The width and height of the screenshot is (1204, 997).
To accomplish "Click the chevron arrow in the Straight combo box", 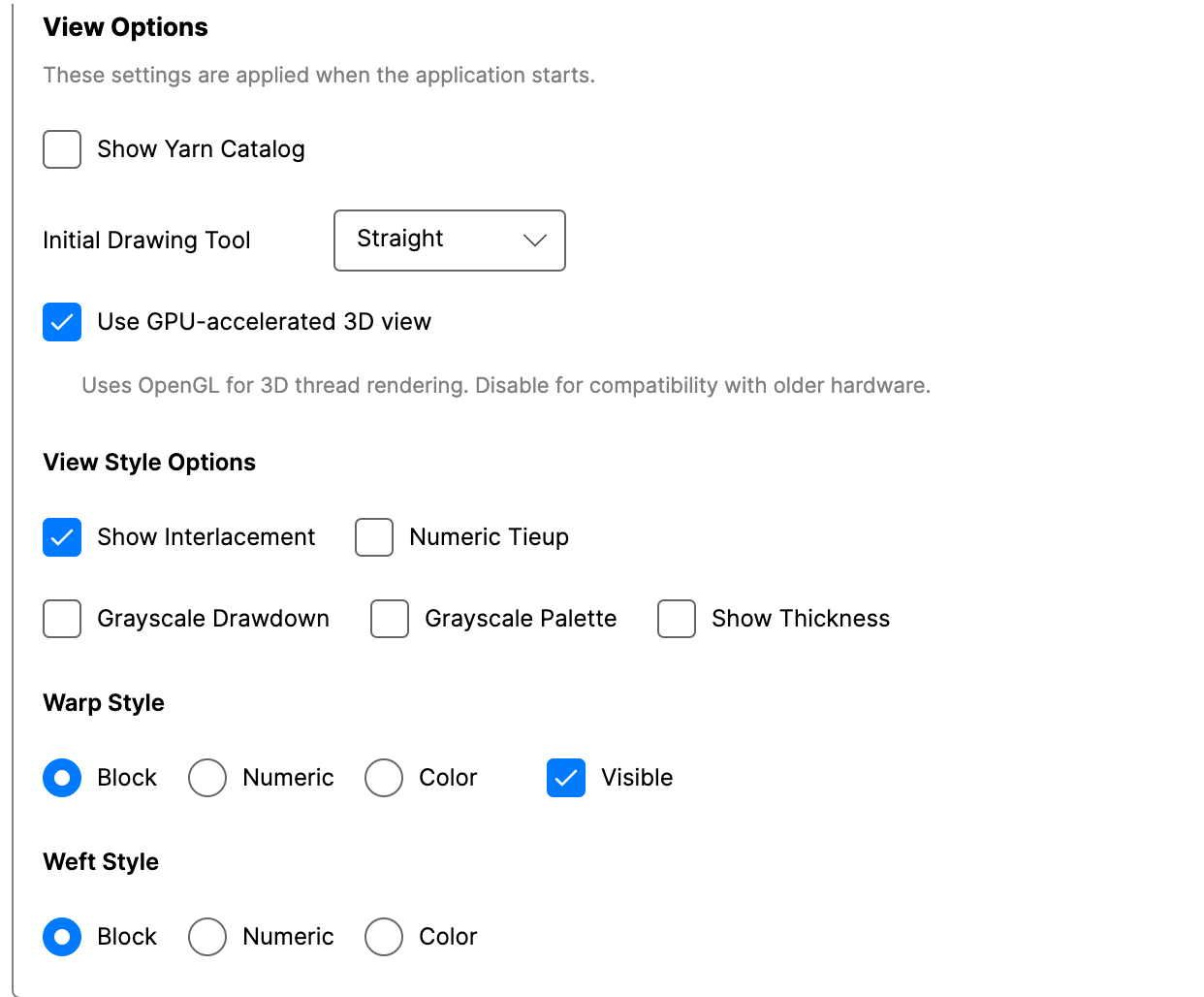I will pyautogui.click(x=534, y=241).
